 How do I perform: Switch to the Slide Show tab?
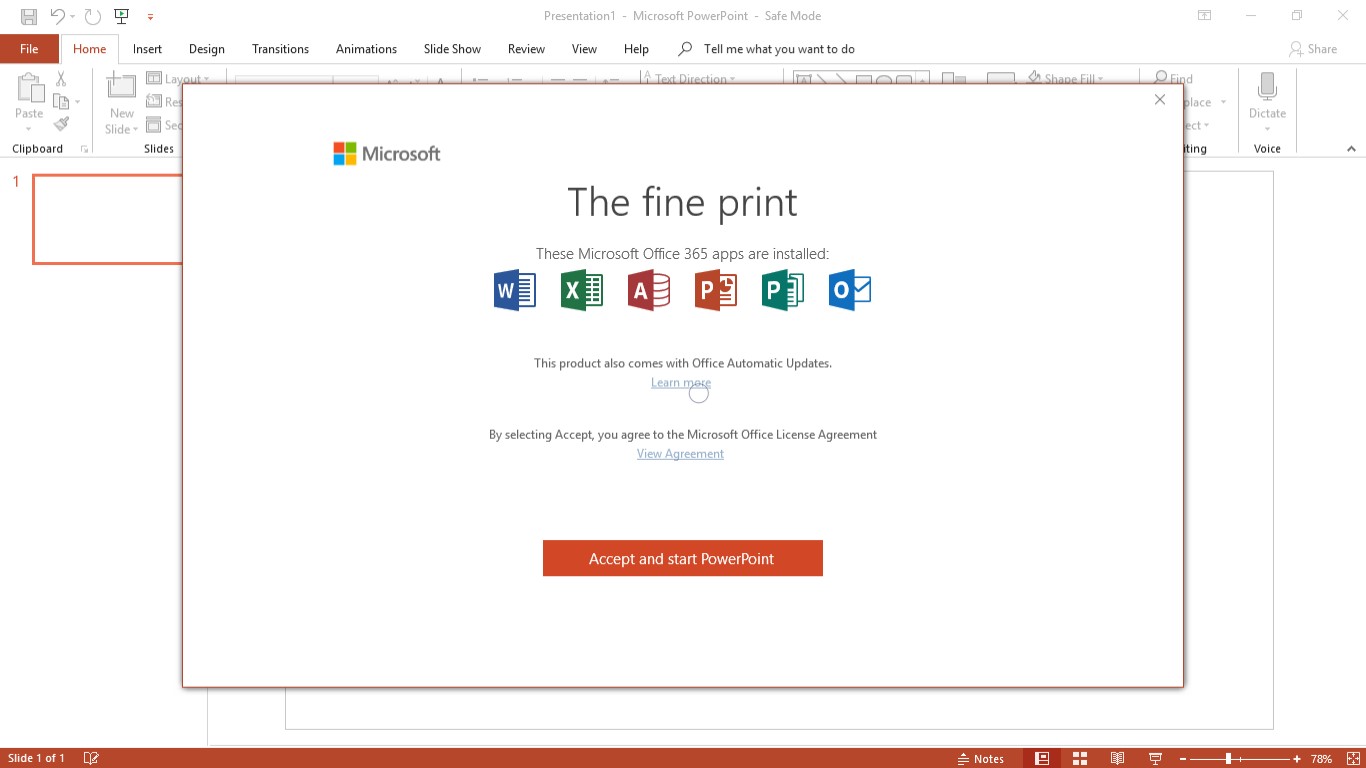452,49
